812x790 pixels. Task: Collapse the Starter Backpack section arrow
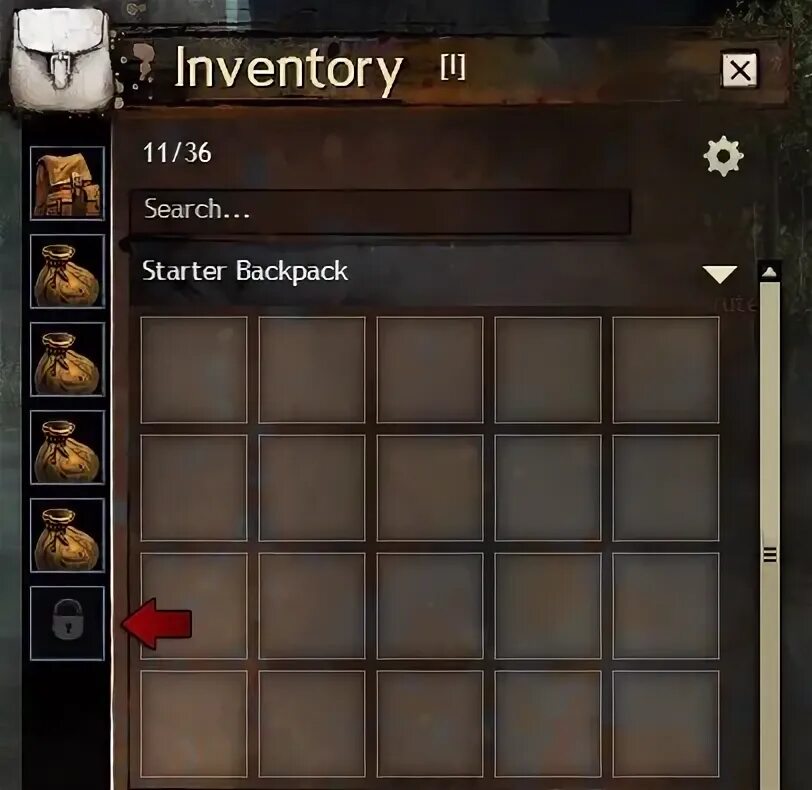click(720, 274)
